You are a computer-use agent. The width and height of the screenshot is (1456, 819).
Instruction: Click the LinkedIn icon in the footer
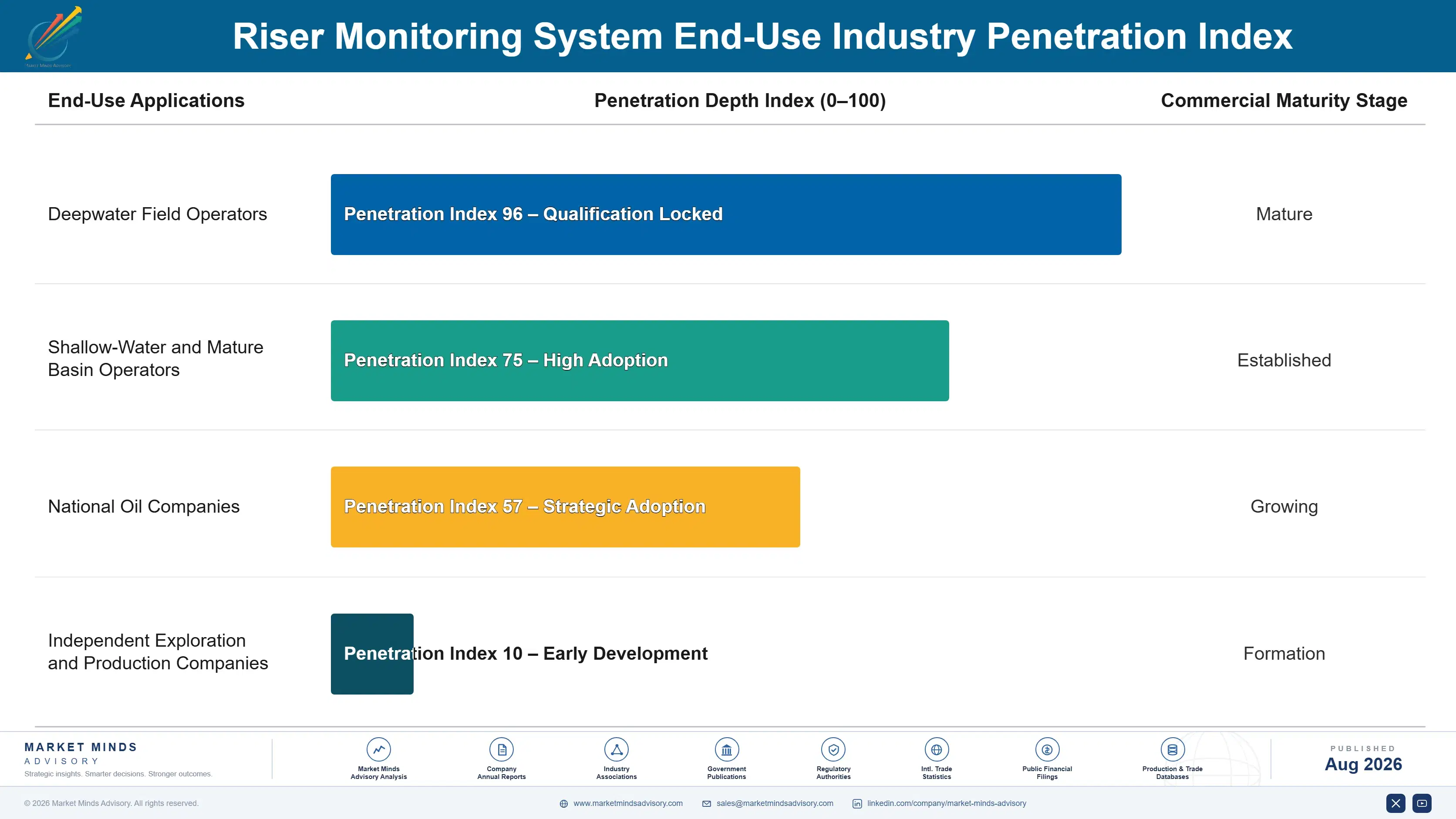857,804
